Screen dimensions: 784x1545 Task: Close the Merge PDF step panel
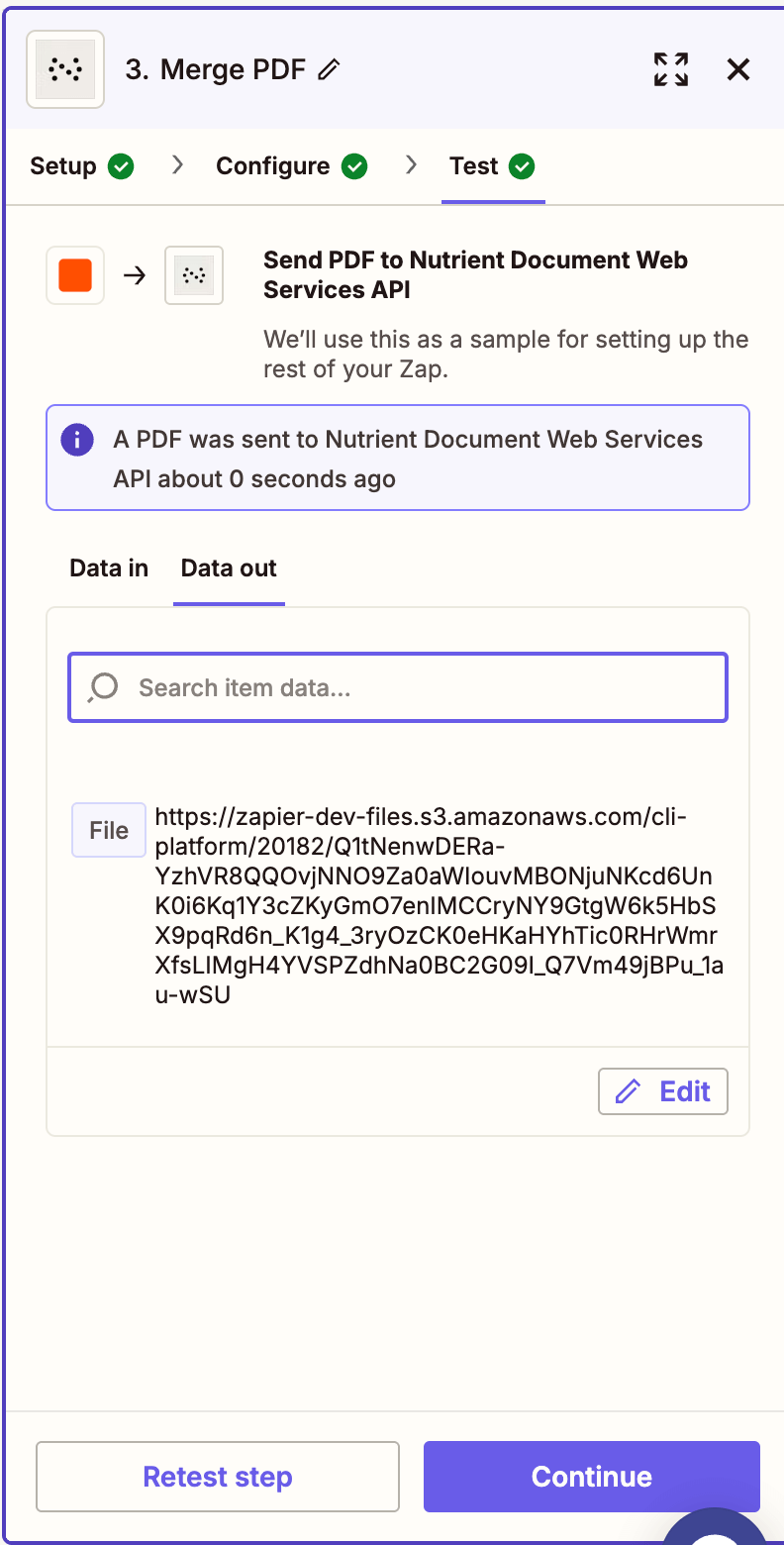click(x=738, y=69)
